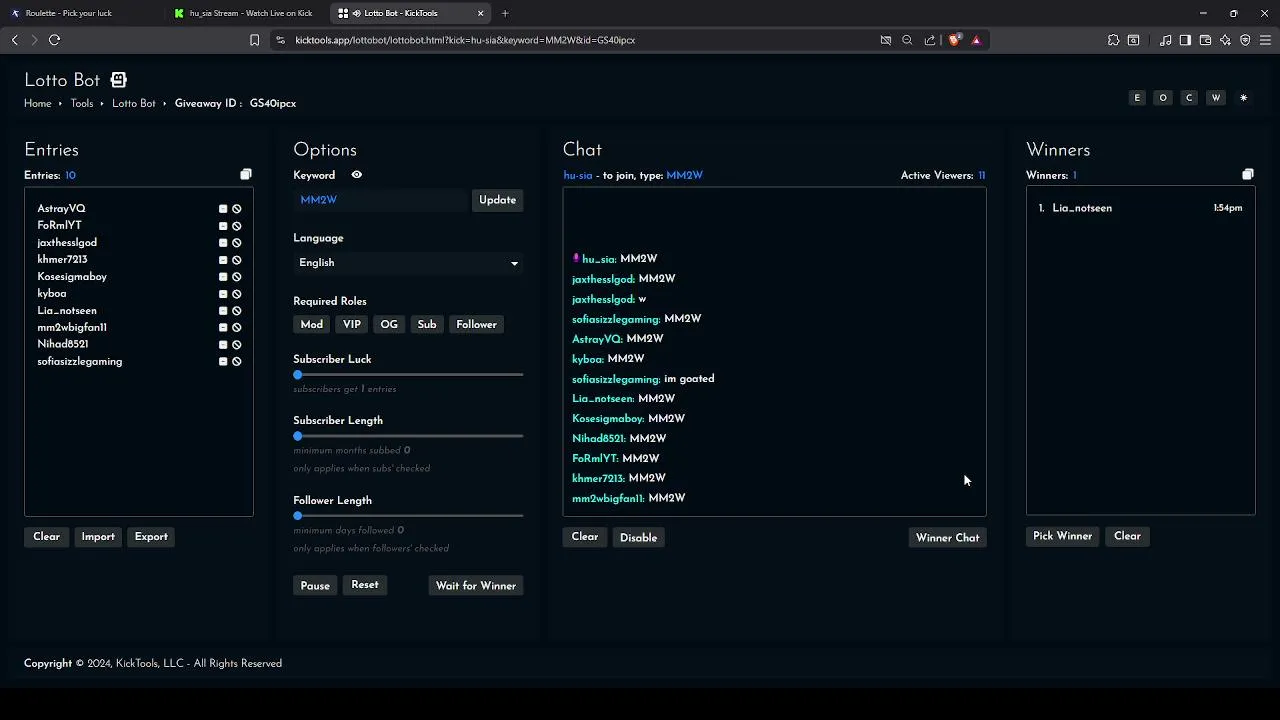This screenshot has height=720, width=1280.
Task: Ban jaxthesslgod using the block icon
Action: click(237, 243)
